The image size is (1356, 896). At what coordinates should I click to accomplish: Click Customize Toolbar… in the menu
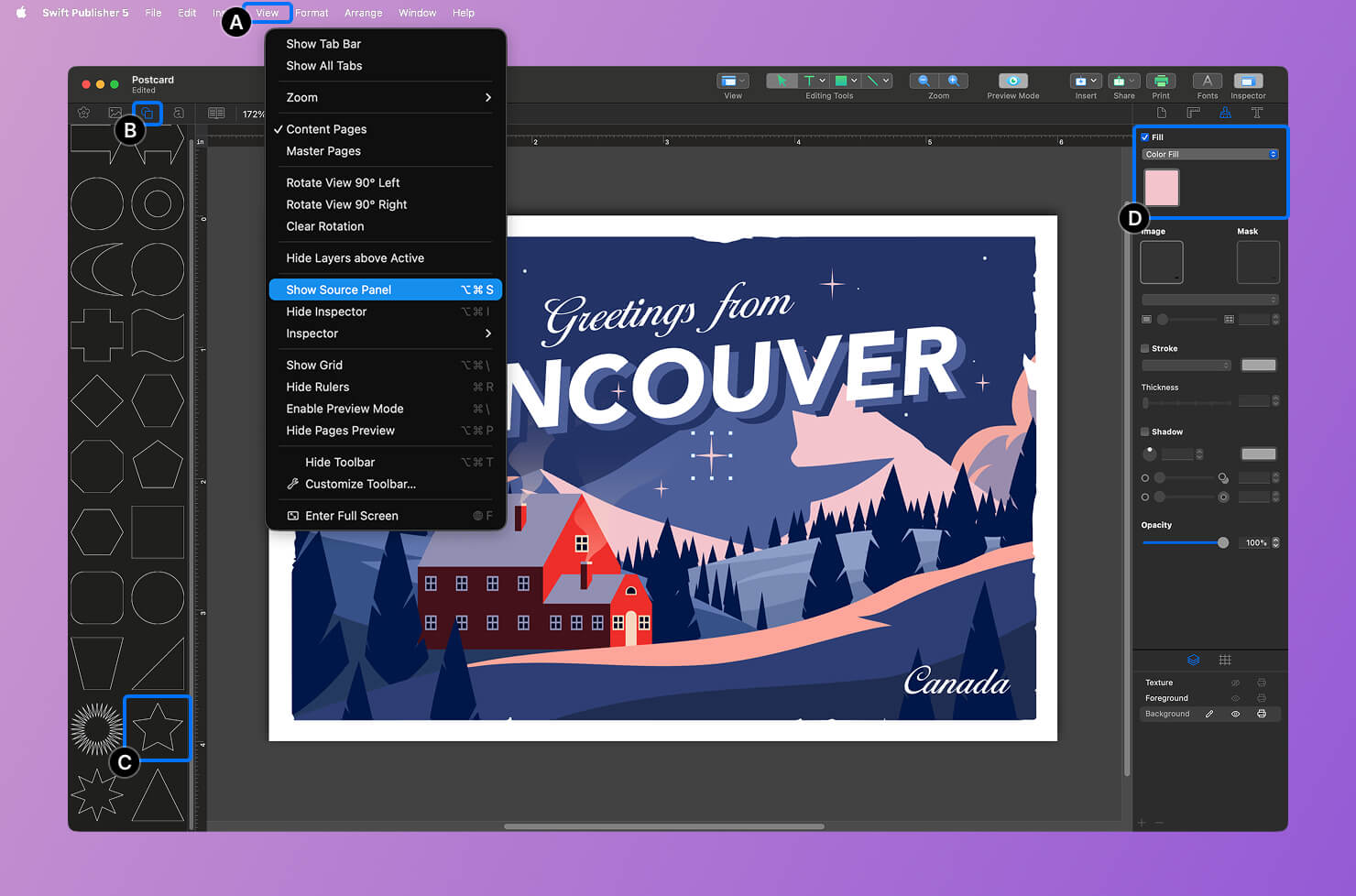coord(360,484)
